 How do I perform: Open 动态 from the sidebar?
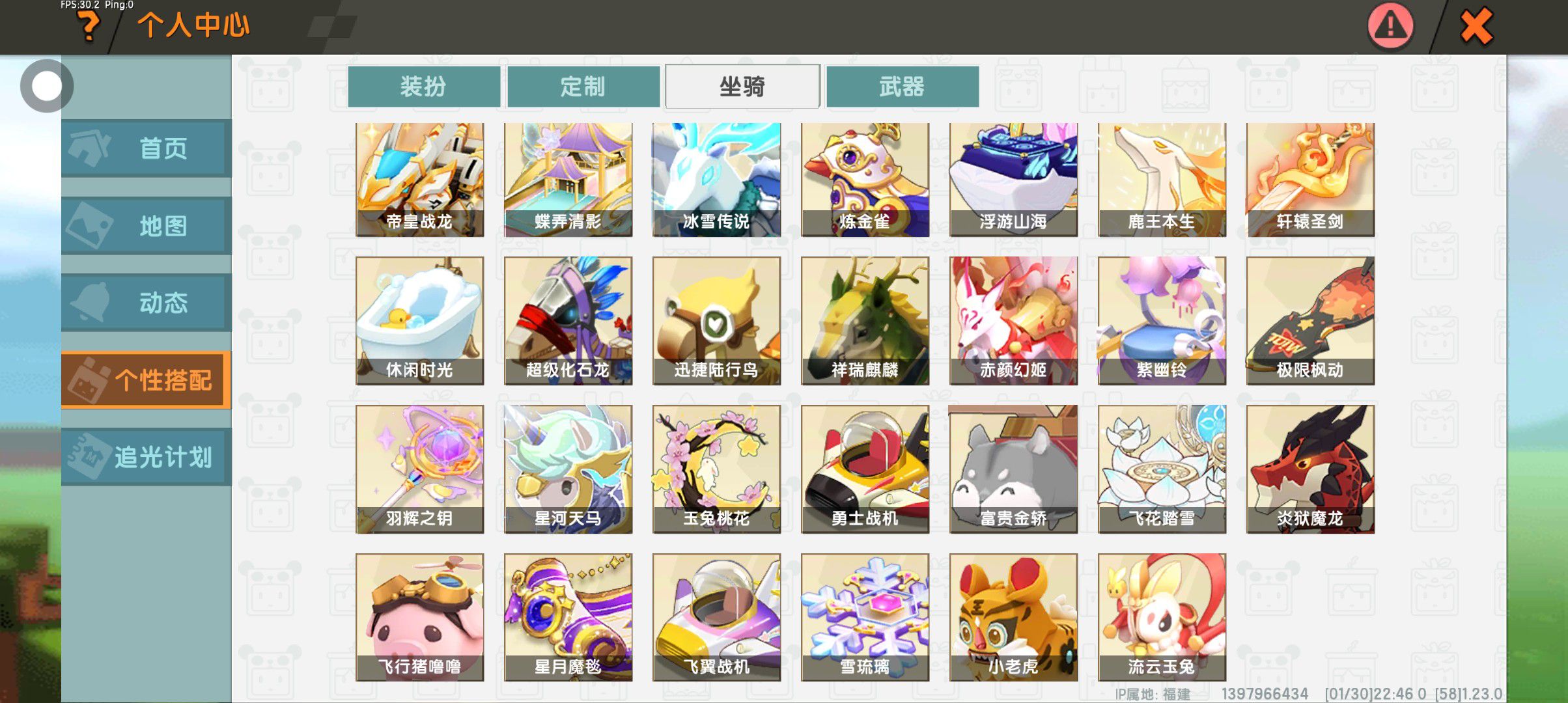146,303
